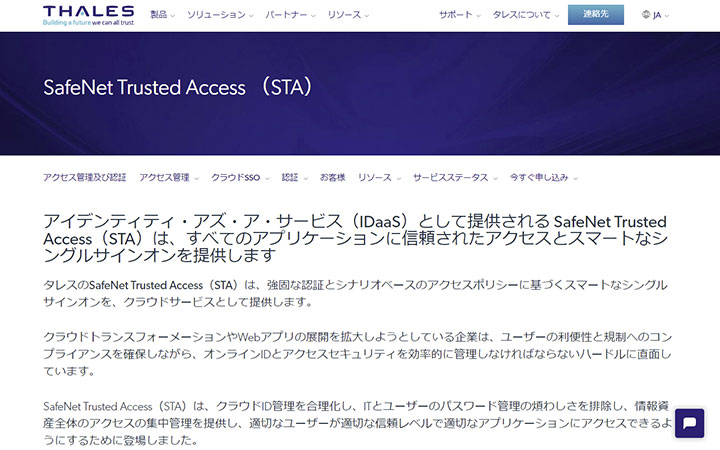This screenshot has width=720, height=450.
Task: Open the top リソース menu
Action: pyautogui.click(x=348, y=15)
